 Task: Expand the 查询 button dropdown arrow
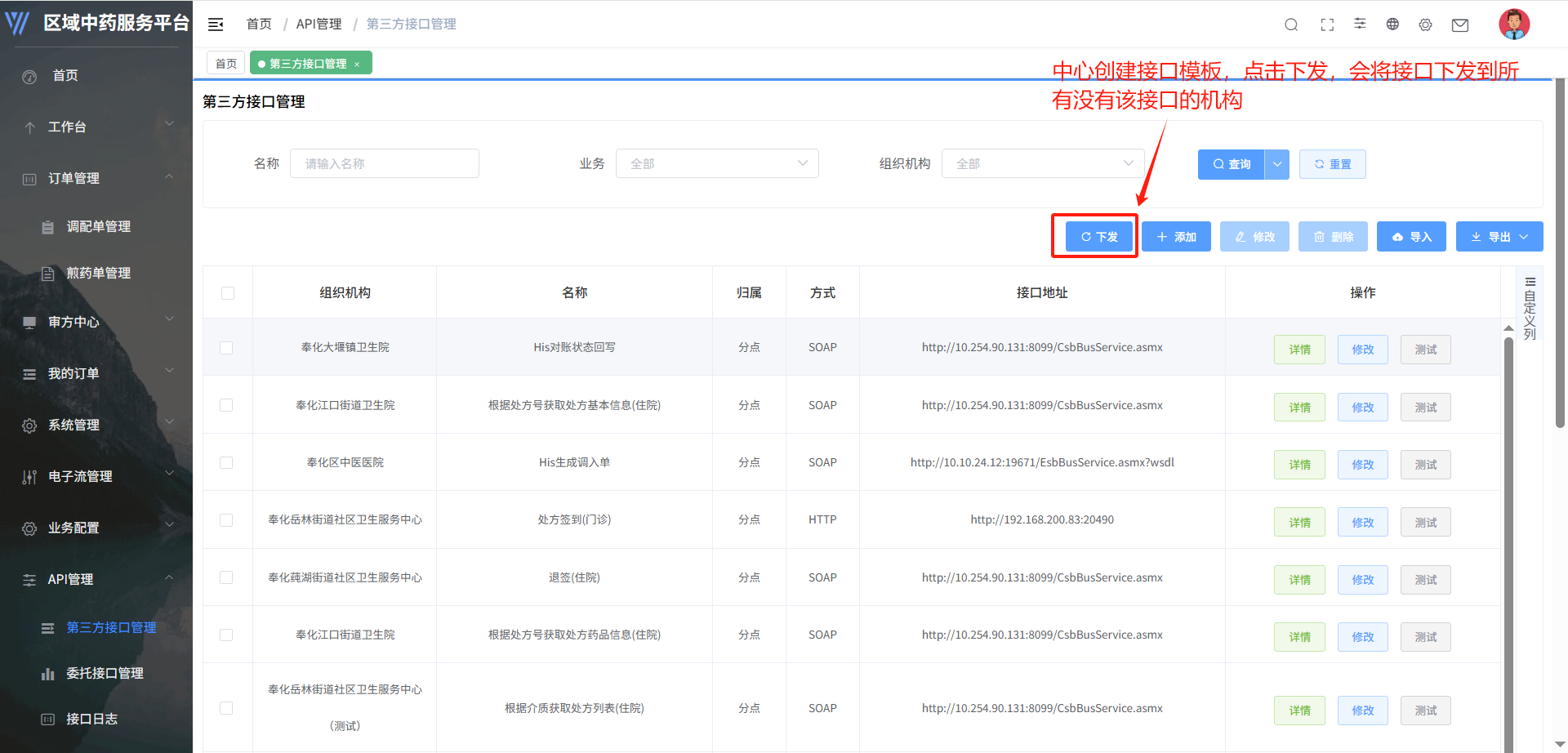[1277, 164]
